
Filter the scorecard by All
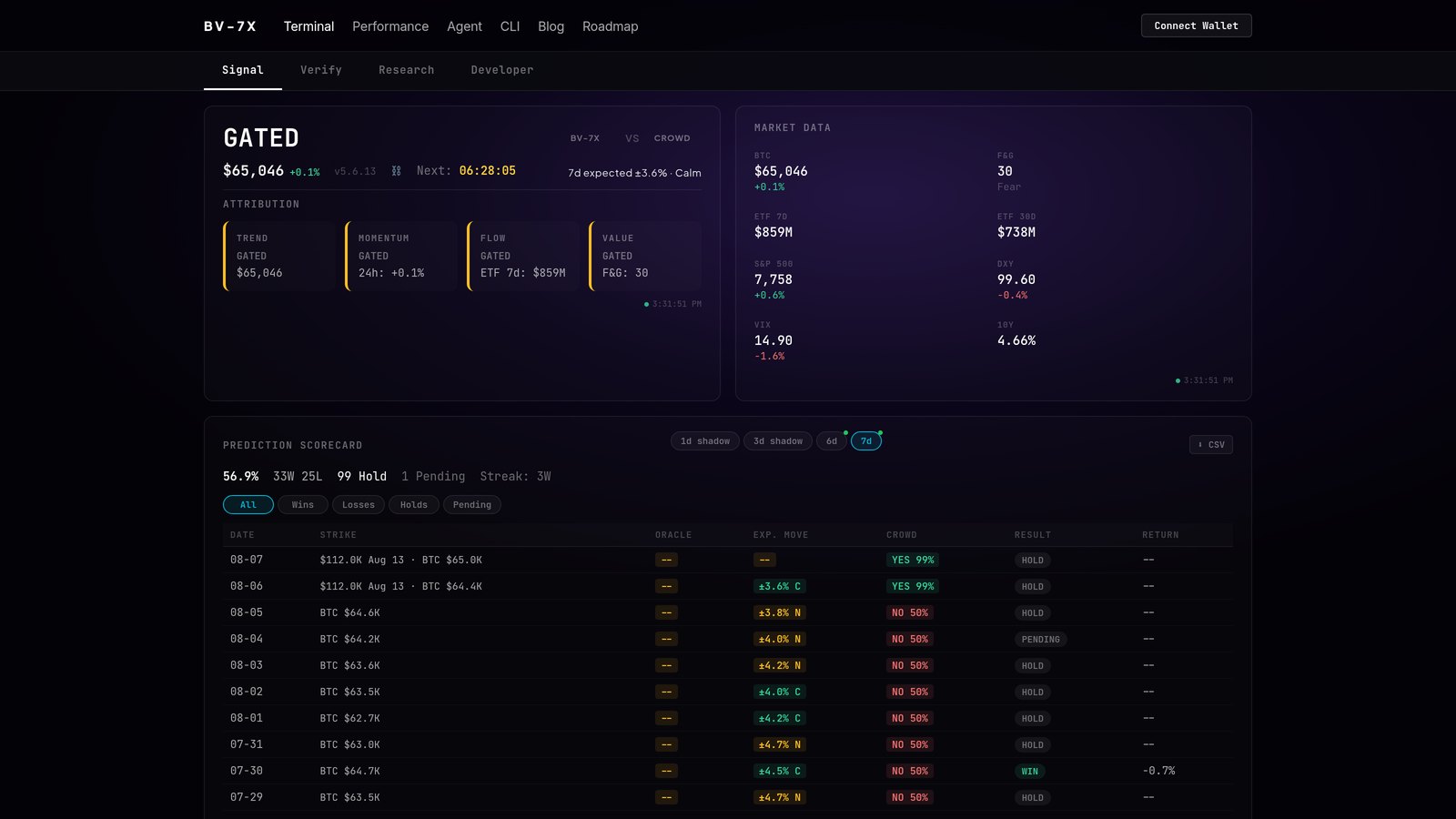pos(248,505)
